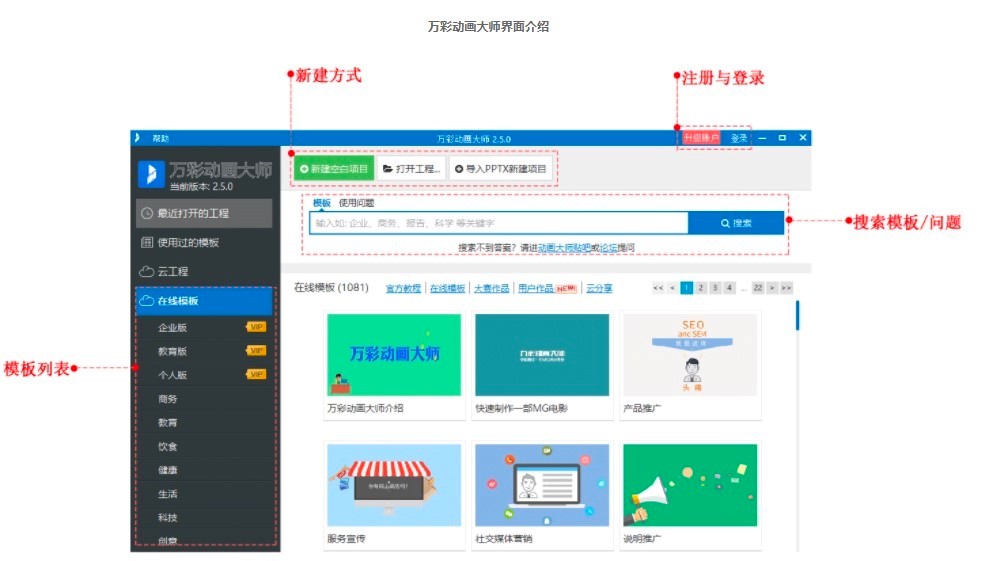Open the 官方教程 link
The height and width of the screenshot is (561, 1002).
pos(403,288)
